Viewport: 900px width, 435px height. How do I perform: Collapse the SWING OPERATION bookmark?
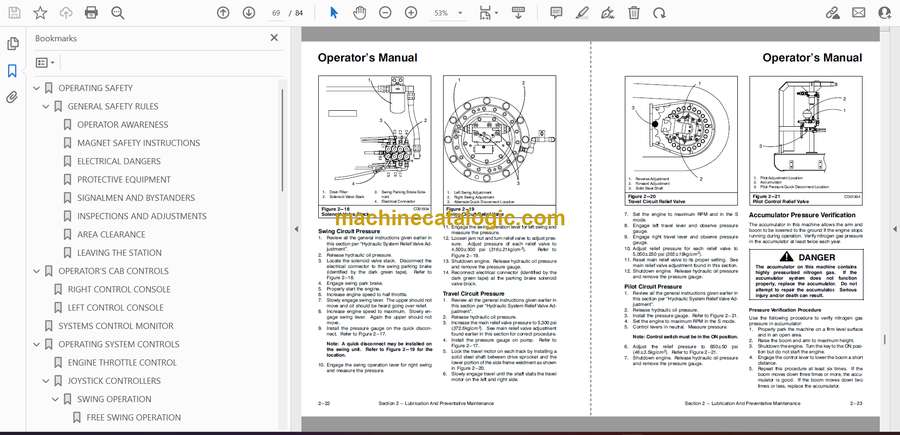55,399
